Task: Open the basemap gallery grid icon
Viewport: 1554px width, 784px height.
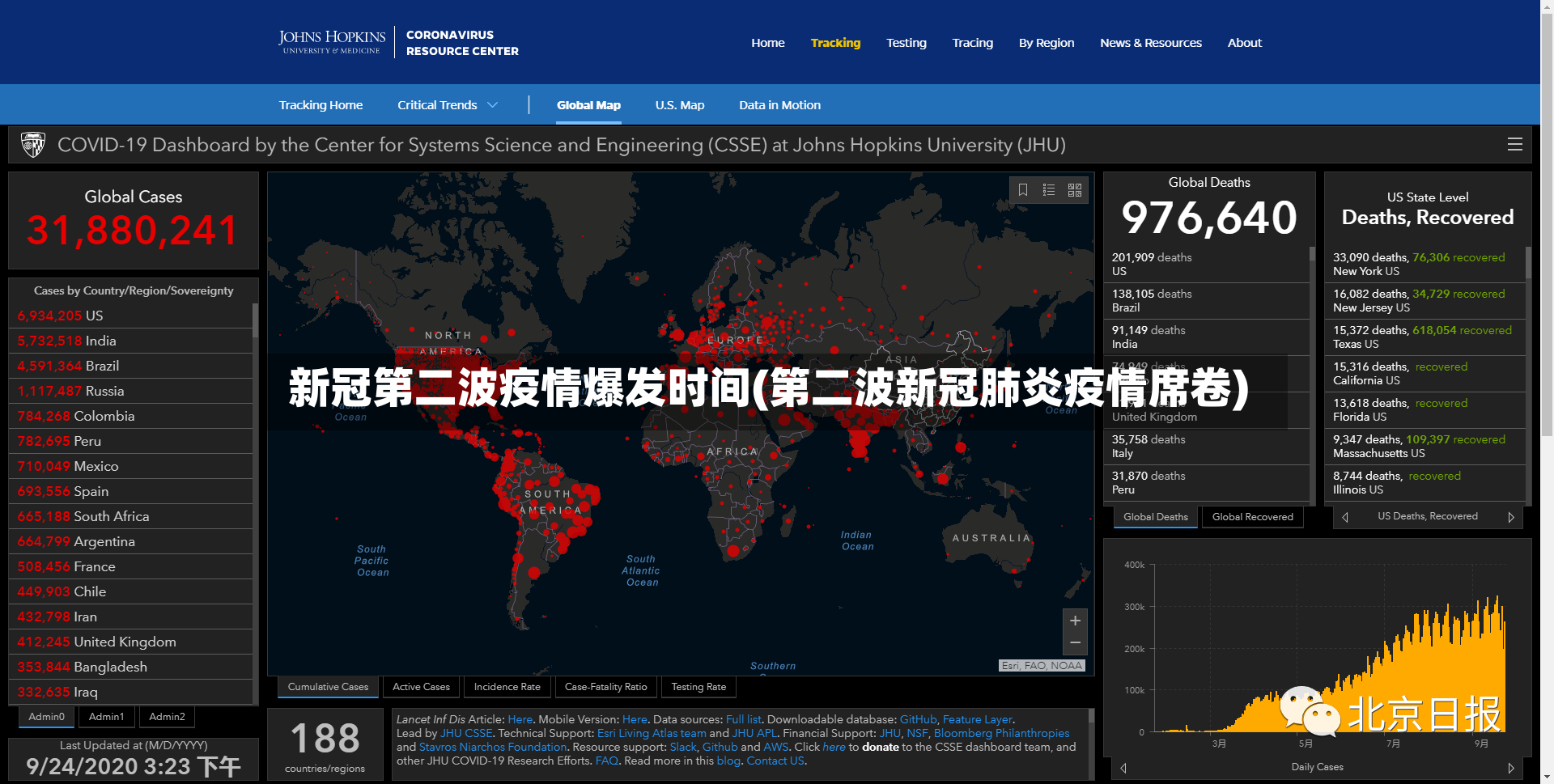Action: (x=1075, y=190)
